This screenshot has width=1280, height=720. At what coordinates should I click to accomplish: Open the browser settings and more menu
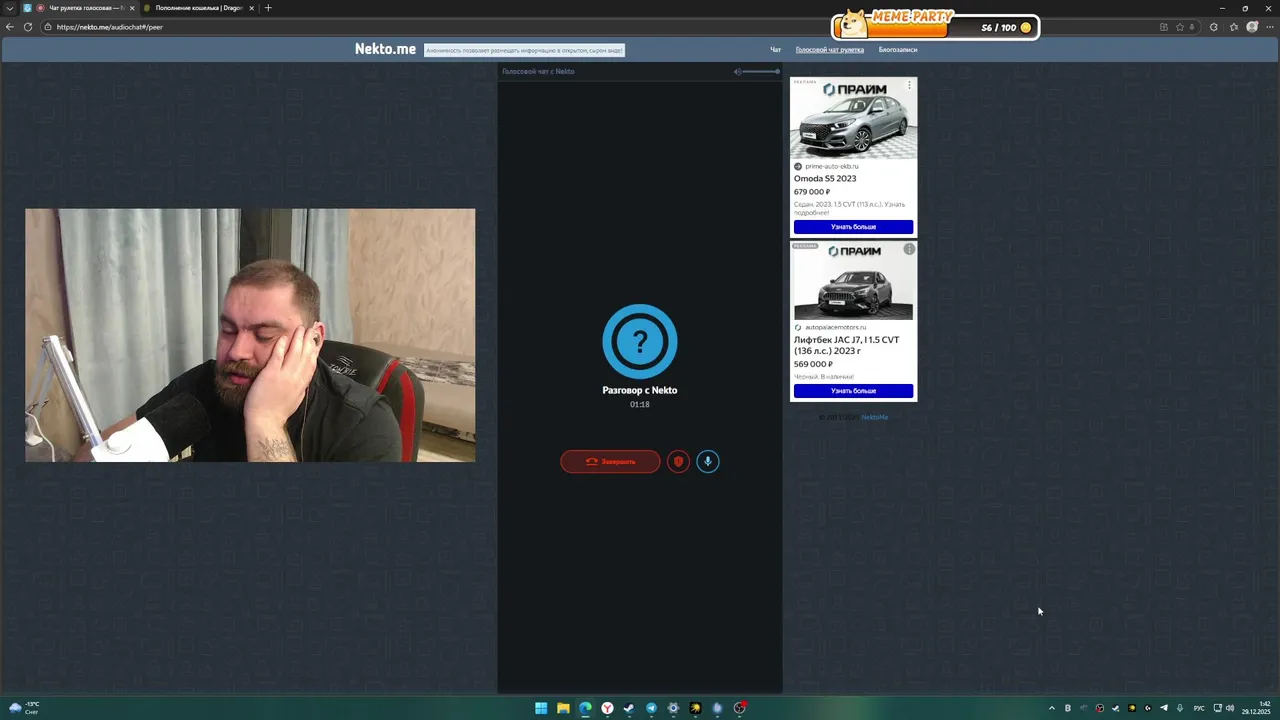pos(1268,27)
